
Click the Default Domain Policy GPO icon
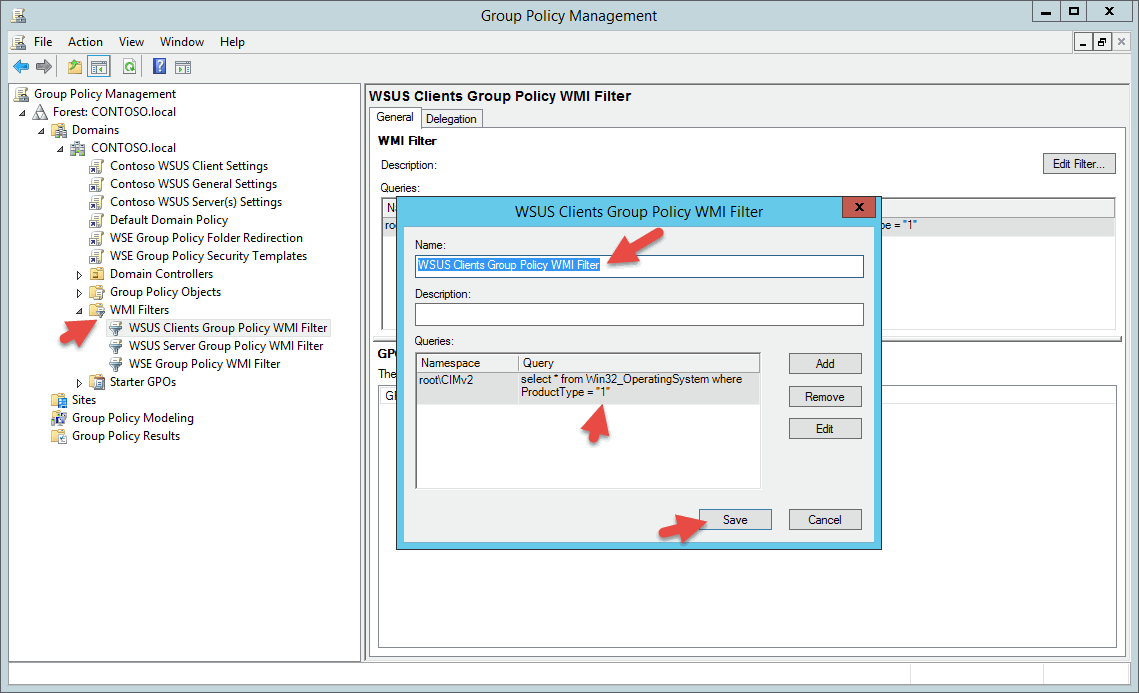pyautogui.click(x=97, y=220)
